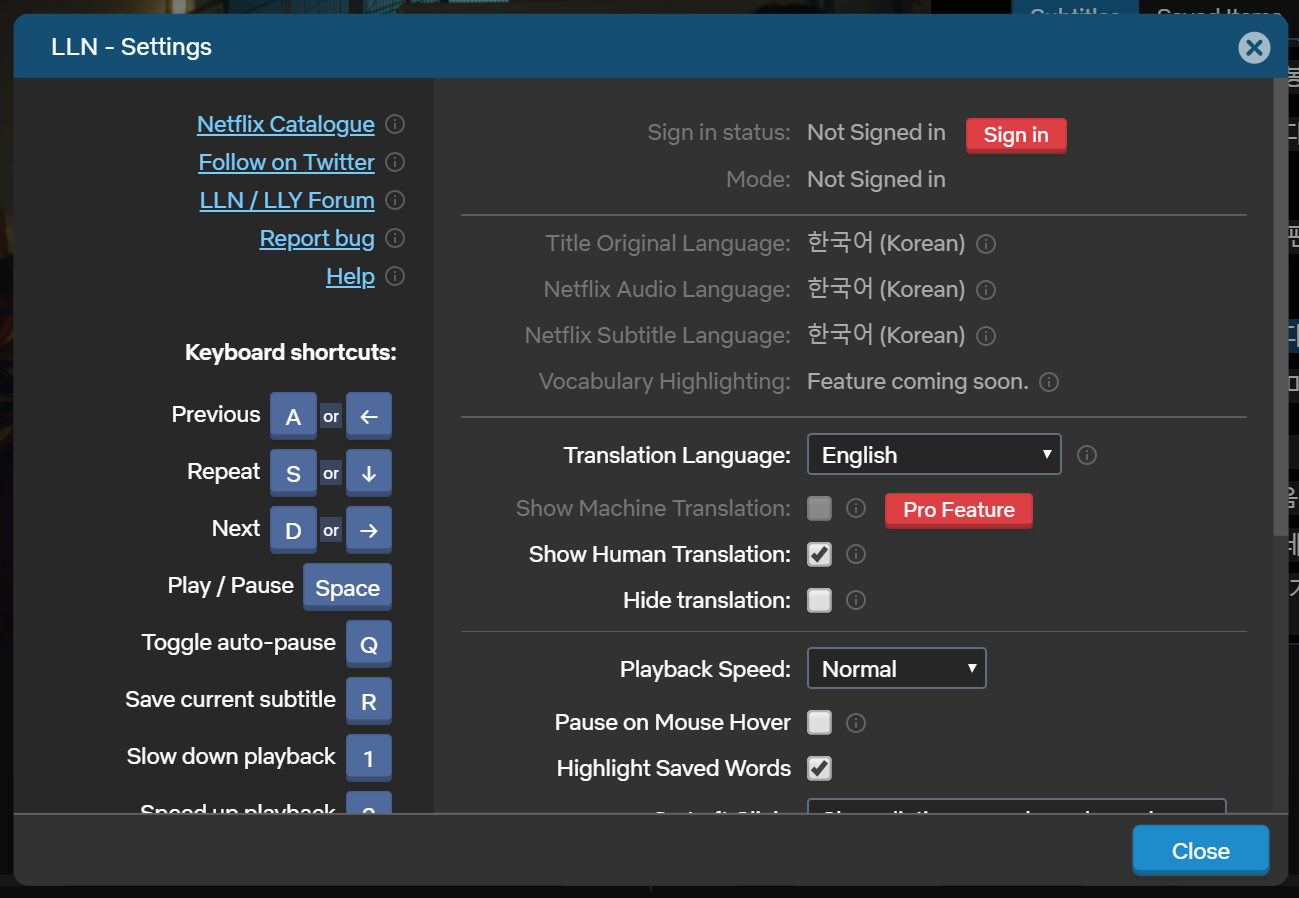Image resolution: width=1299 pixels, height=898 pixels.
Task: Enable the Hide translation checkbox
Action: tap(819, 600)
